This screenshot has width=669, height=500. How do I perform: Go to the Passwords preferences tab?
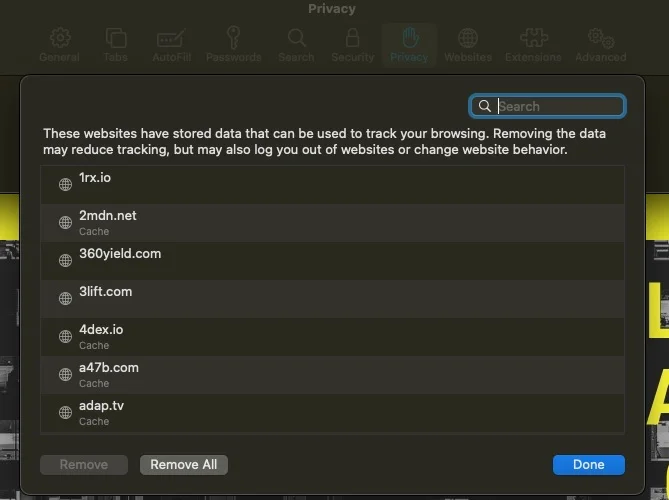[x=233, y=45]
